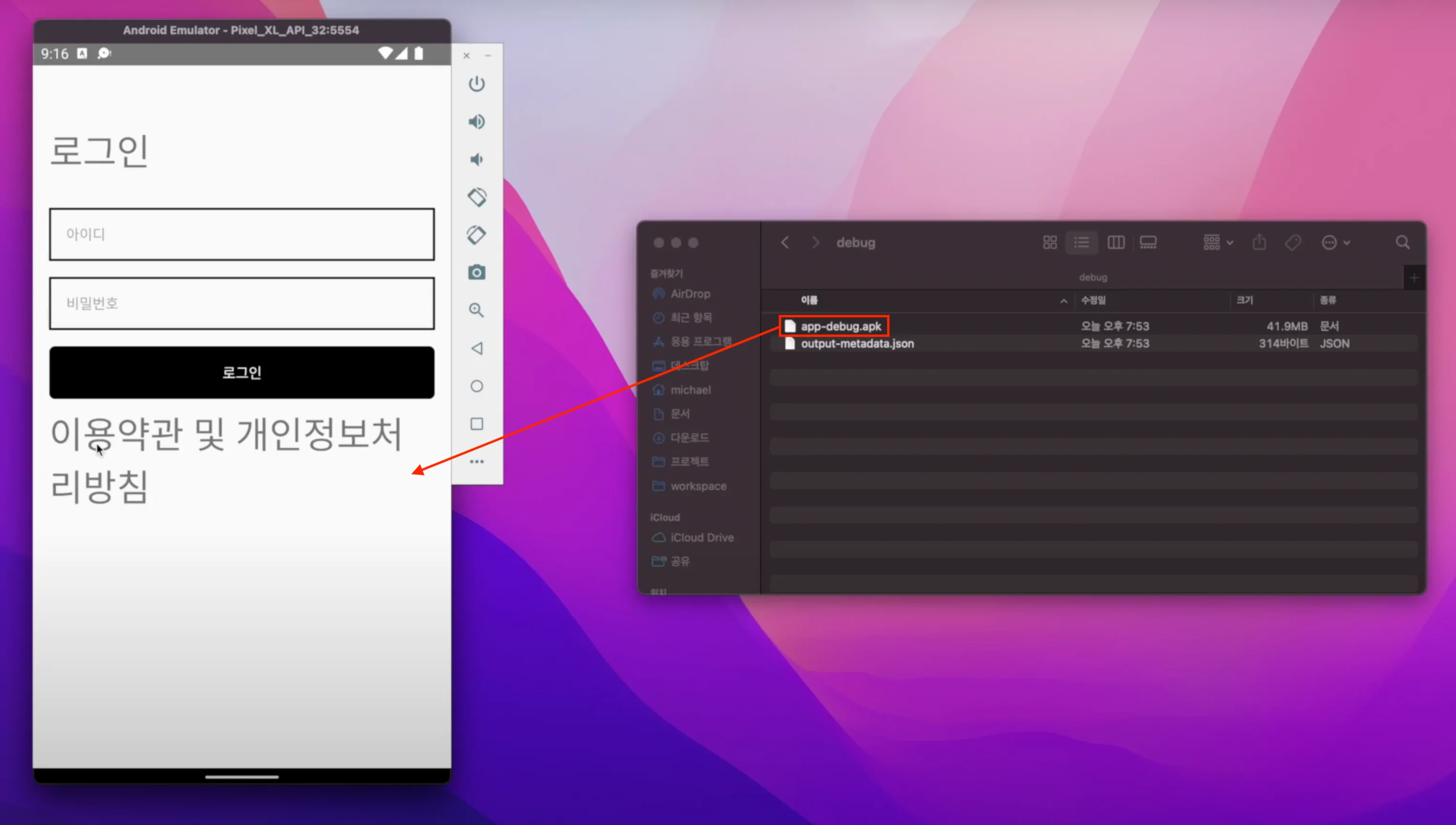
Task: Take a screenshot with the camera icon
Action: click(x=477, y=273)
